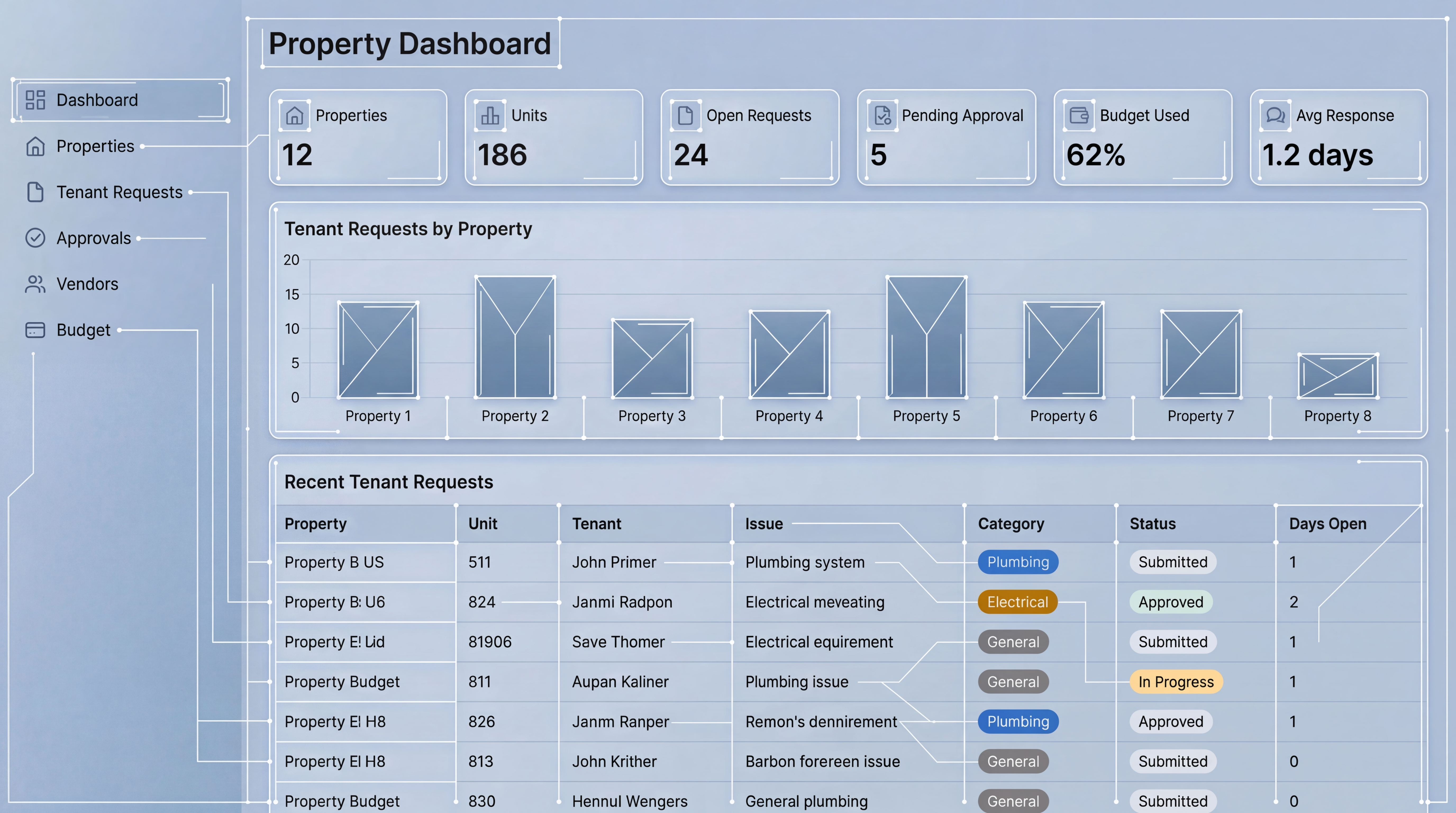Click the Budget card icon in sidebar

(35, 330)
